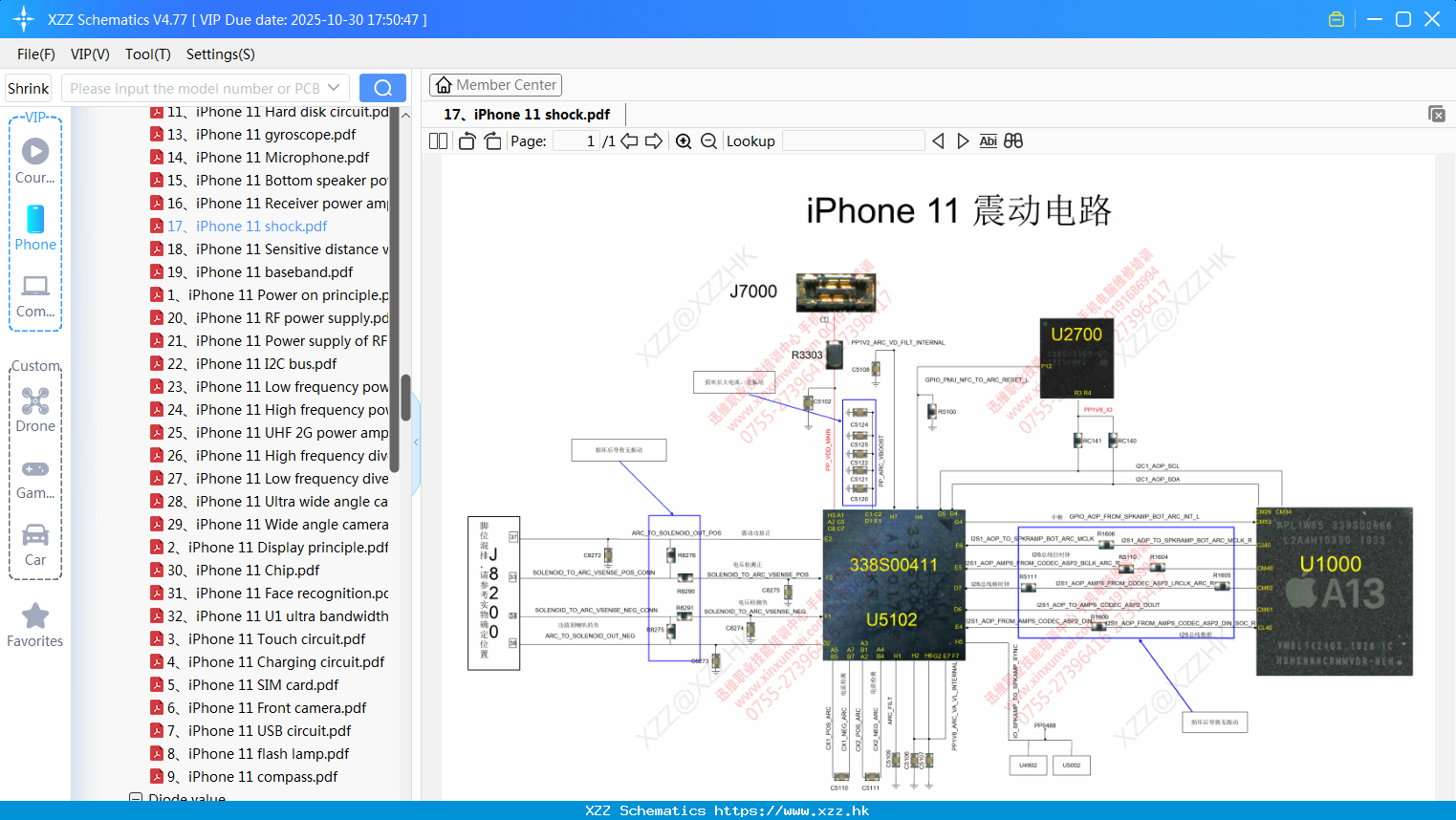Click the U2700 chip on schematic
The width and height of the screenshot is (1456, 820).
click(1076, 358)
